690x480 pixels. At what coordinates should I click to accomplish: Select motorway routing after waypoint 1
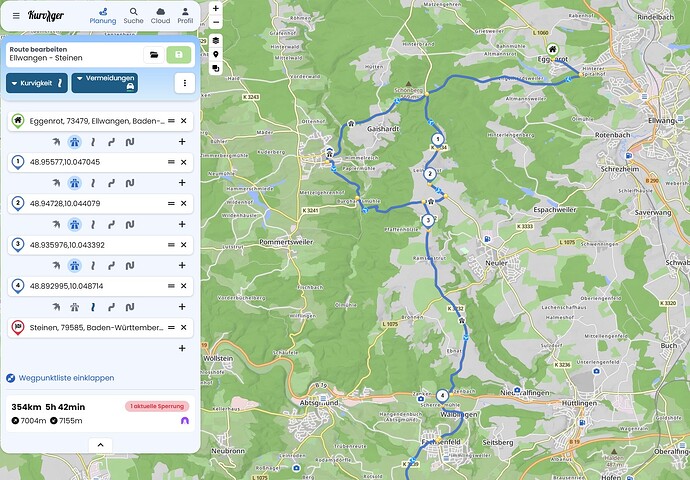(74, 183)
